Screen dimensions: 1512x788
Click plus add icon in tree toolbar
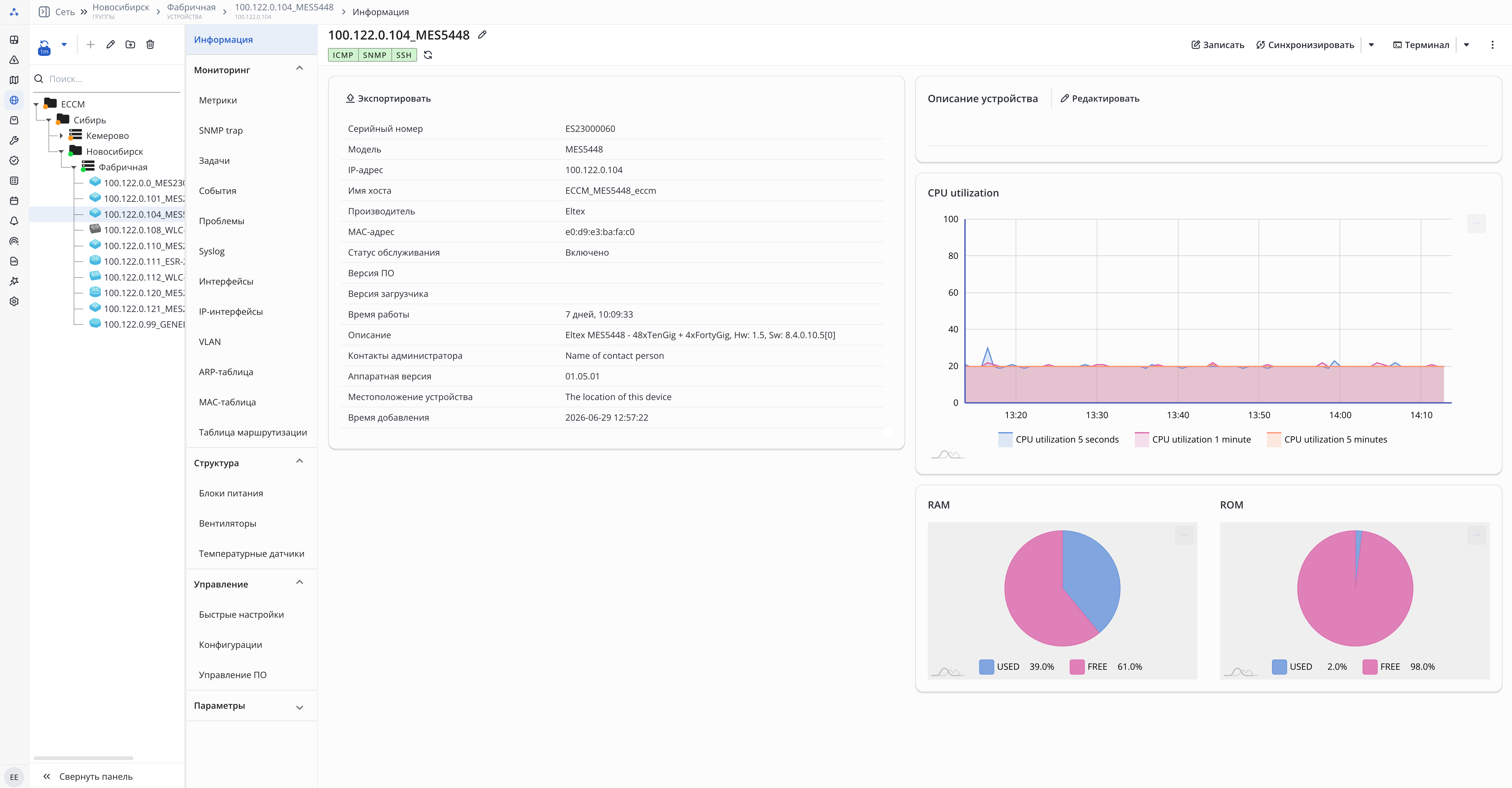[x=90, y=45]
